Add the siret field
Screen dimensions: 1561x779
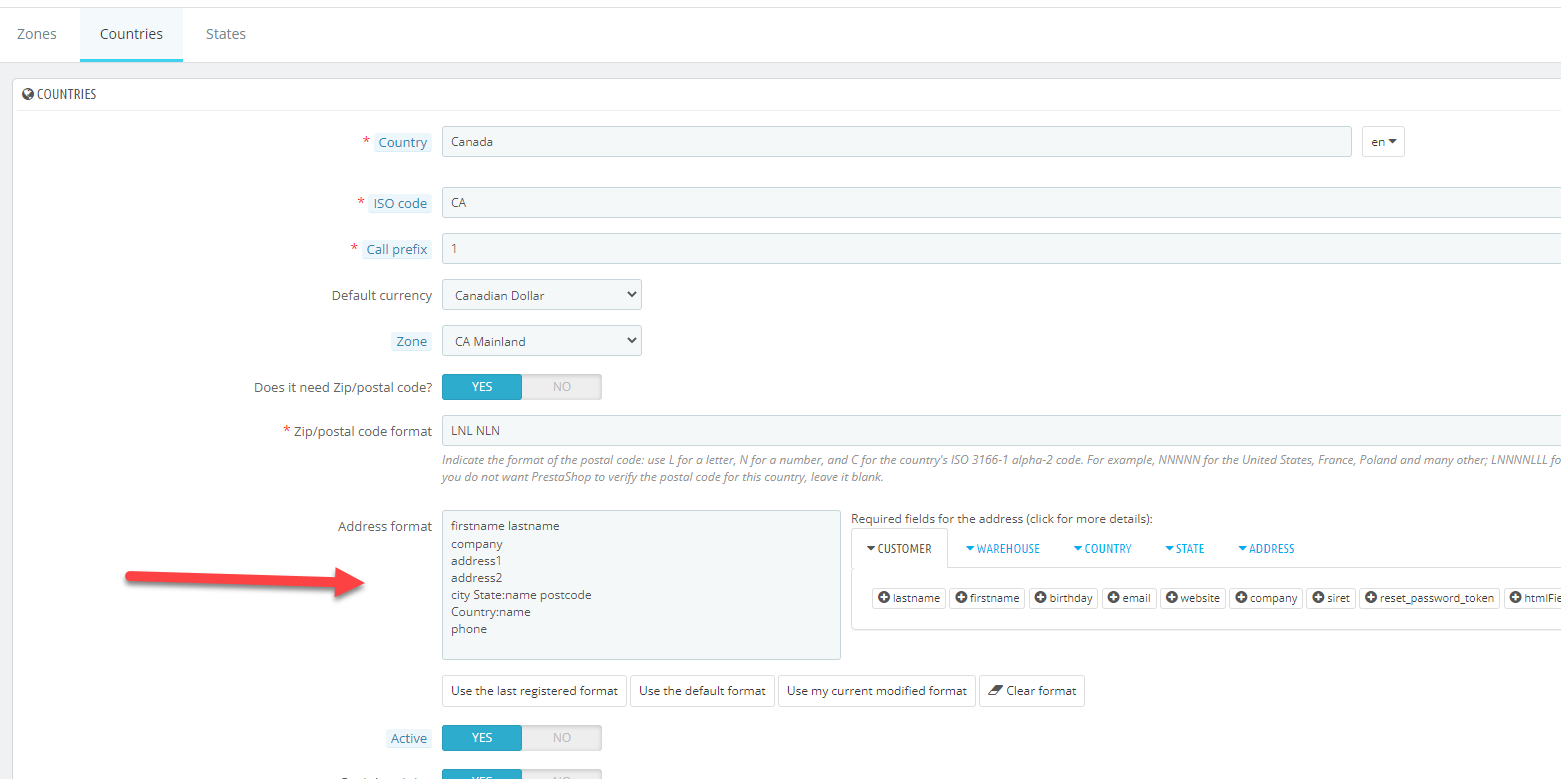pos(1331,598)
